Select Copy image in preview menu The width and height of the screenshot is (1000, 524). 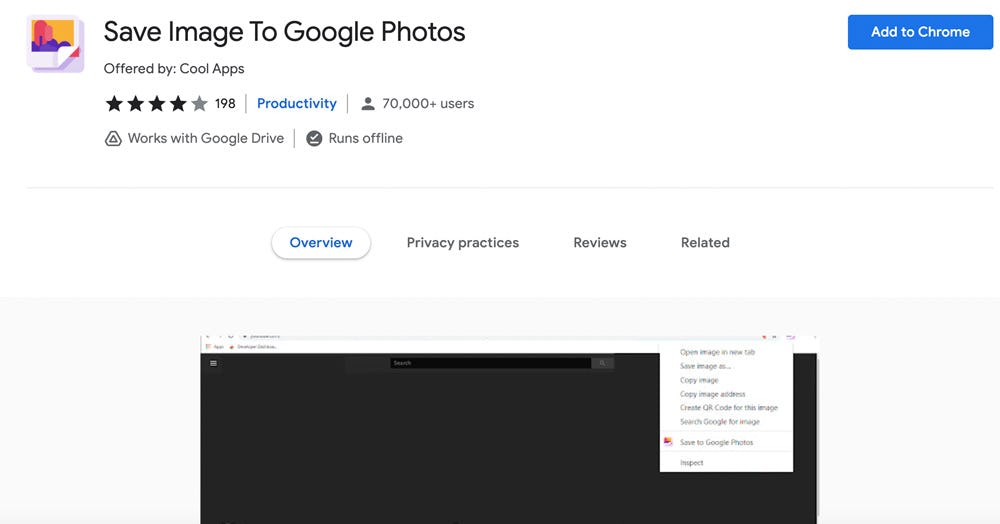[699, 380]
